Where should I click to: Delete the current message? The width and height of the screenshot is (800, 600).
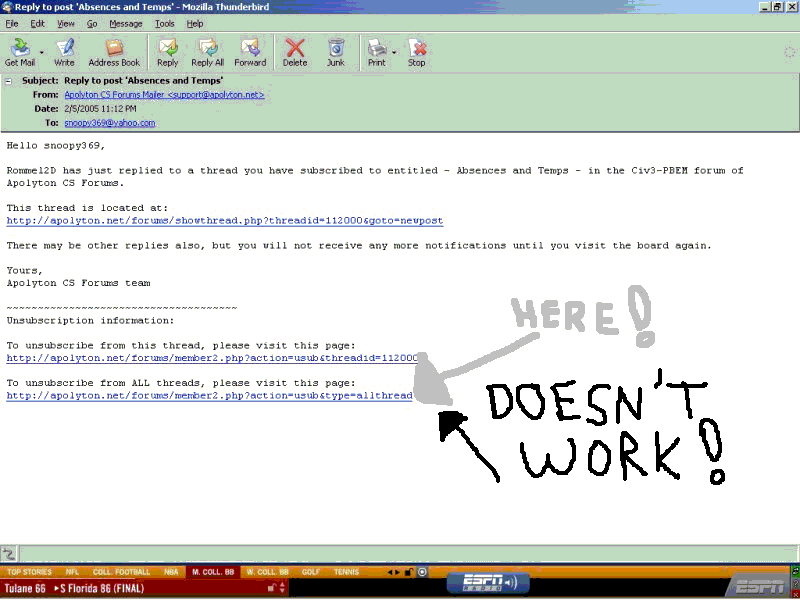[x=295, y=51]
